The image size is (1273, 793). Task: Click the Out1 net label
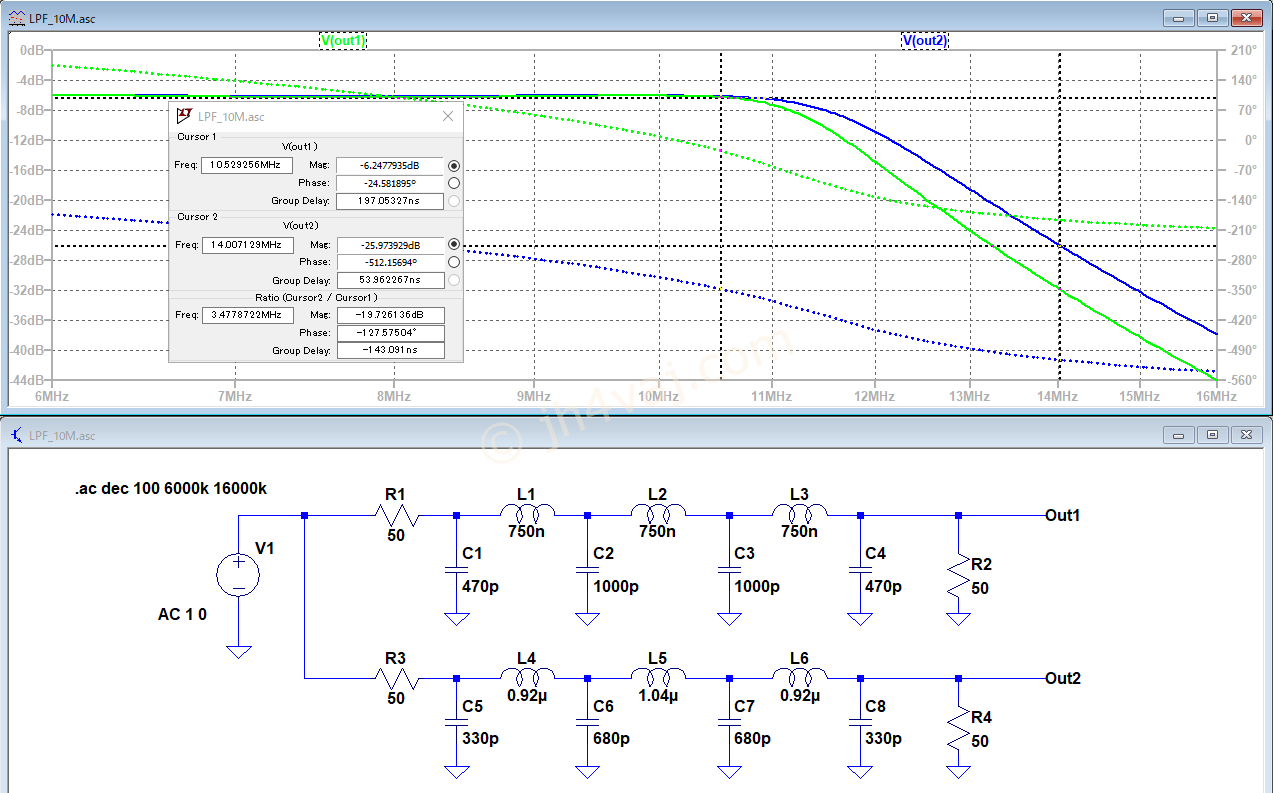[1062, 515]
